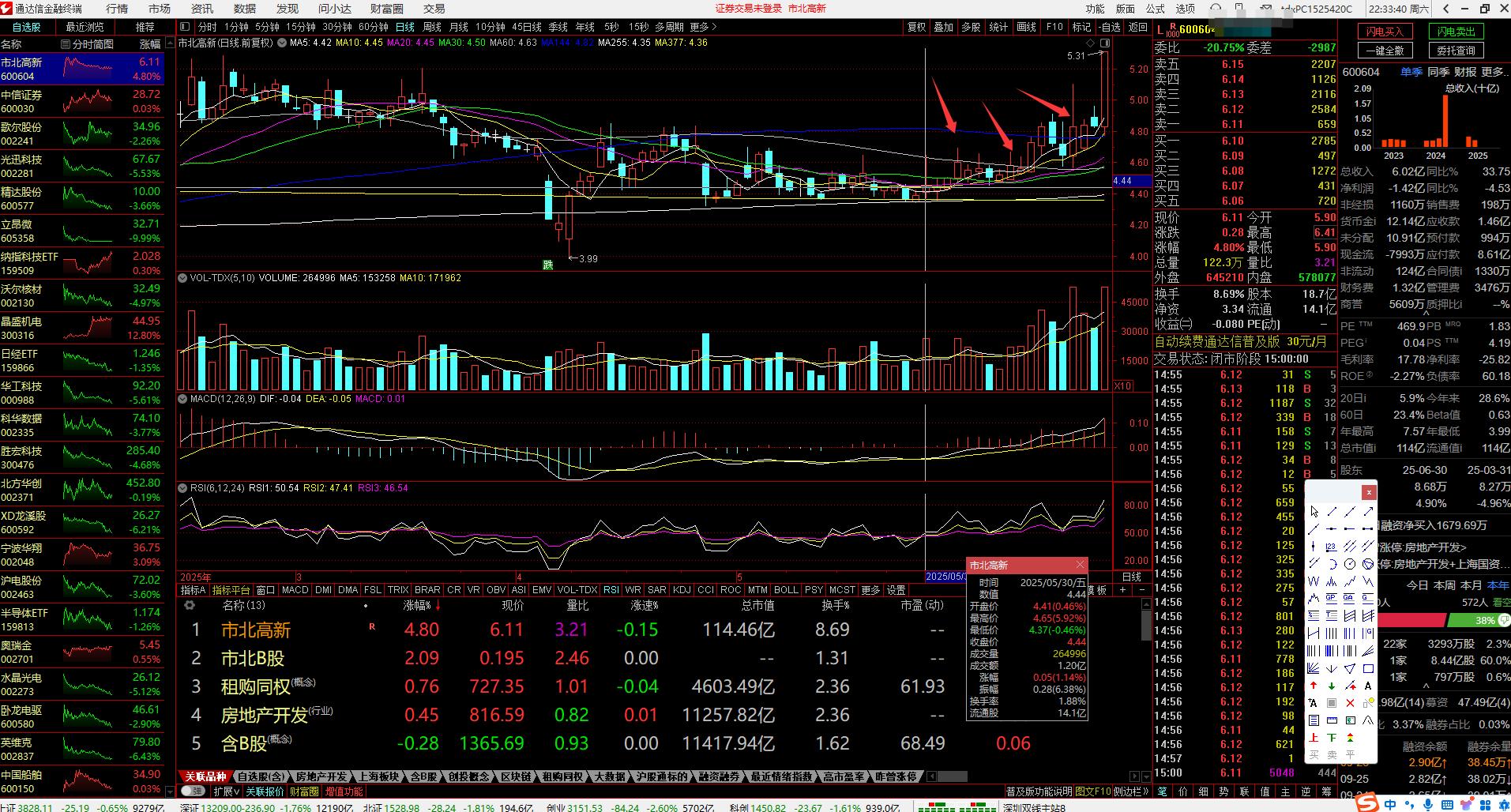Image resolution: width=1511 pixels, height=812 pixels.
Task: Select the arrow pointer in drawing toolbox
Action: click(x=1314, y=512)
